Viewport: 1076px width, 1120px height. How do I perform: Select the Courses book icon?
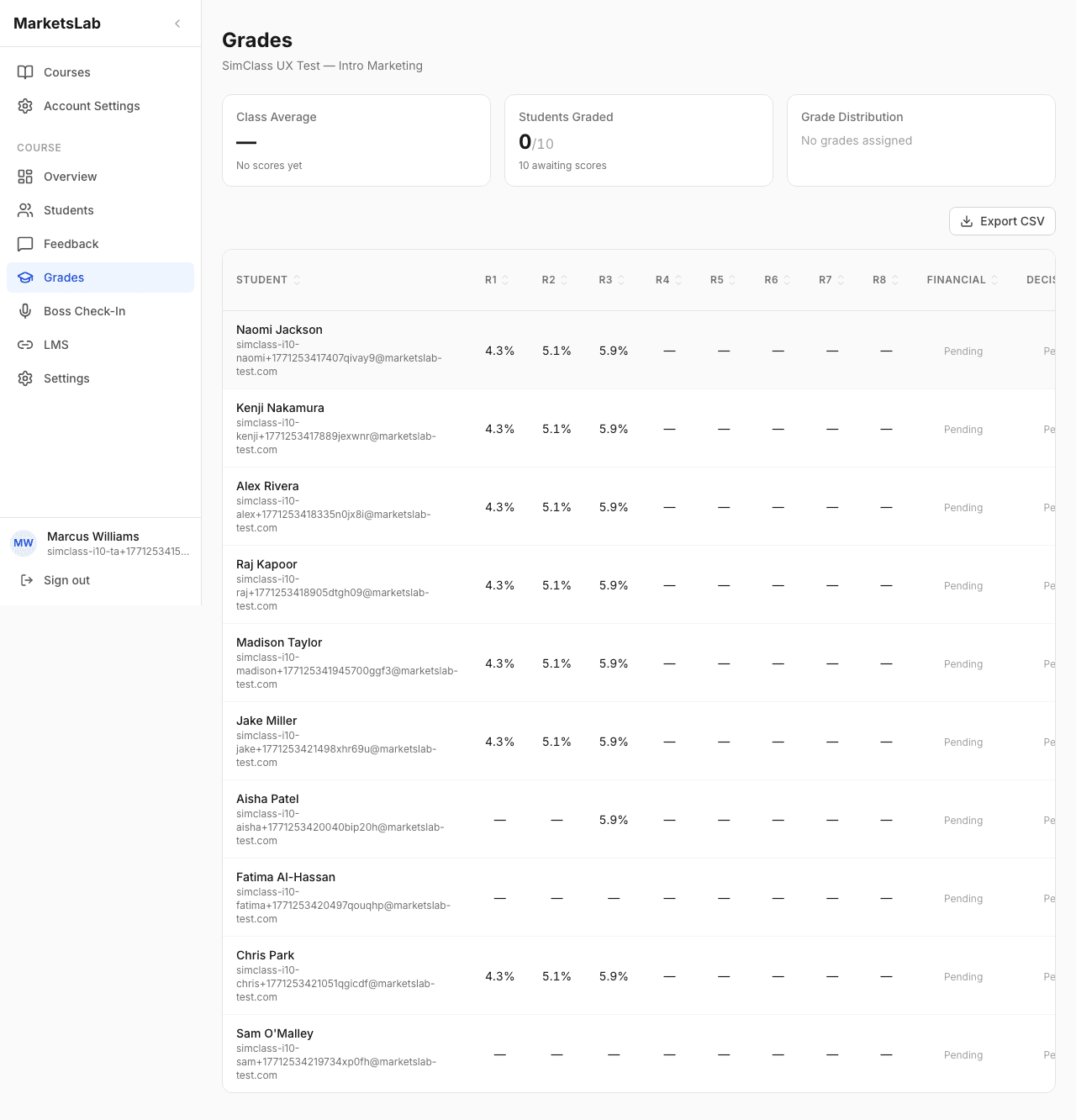click(x=25, y=72)
